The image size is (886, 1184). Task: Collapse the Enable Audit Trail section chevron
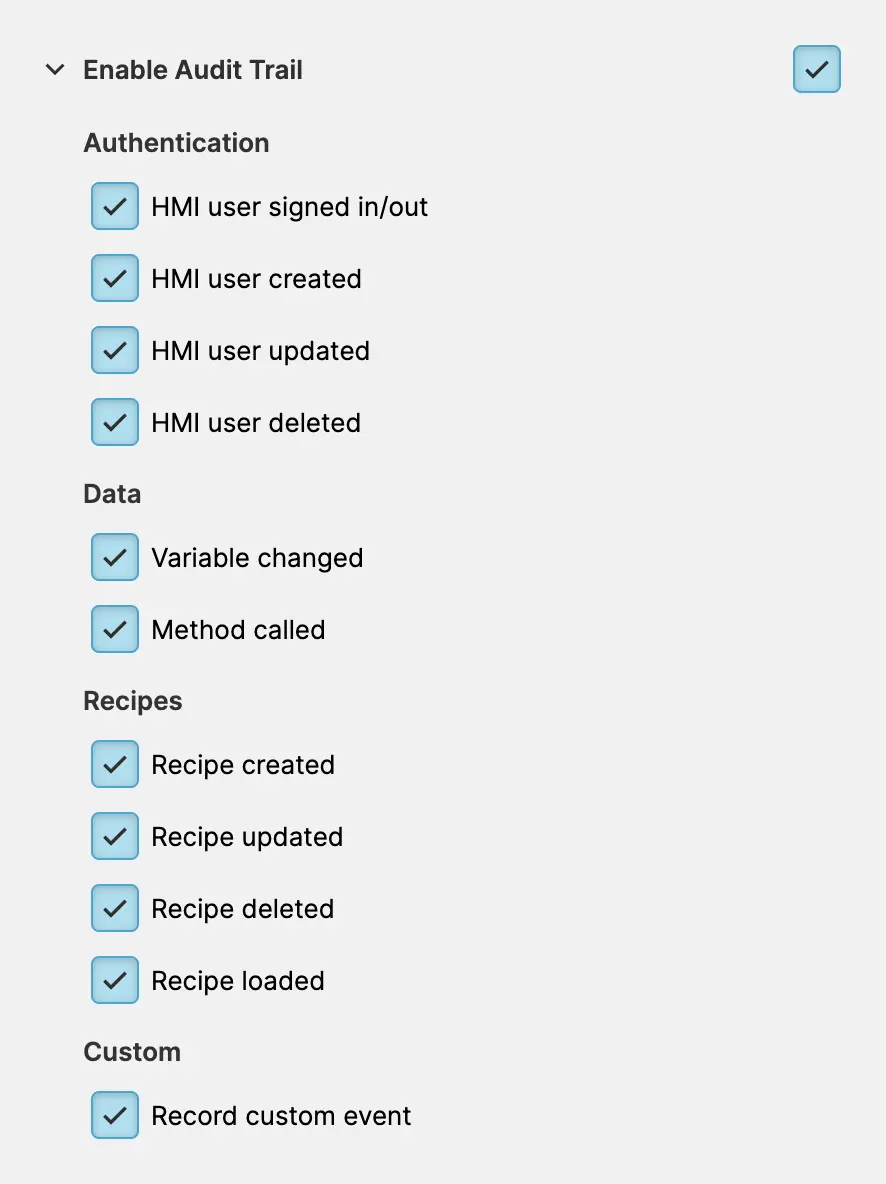click(54, 70)
